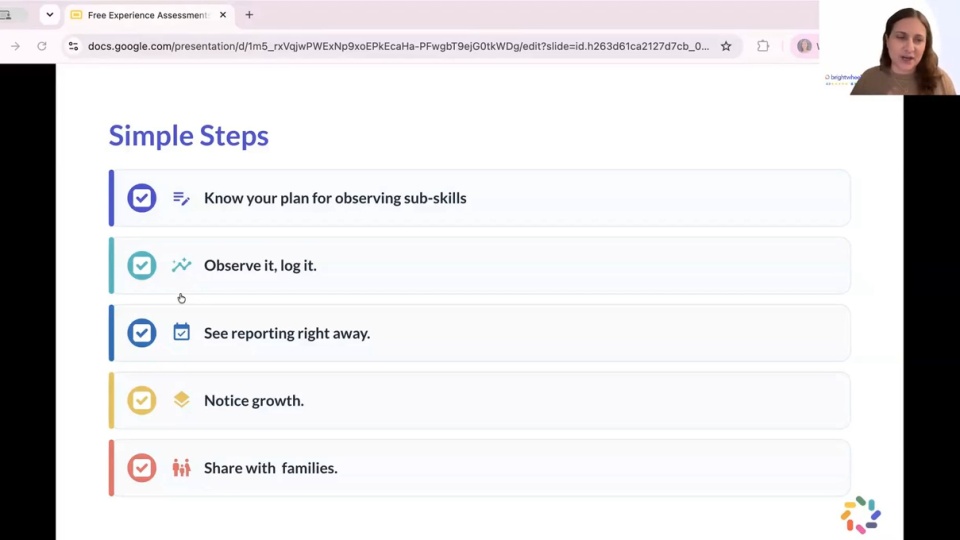
Task: Click the presenter webcam video thumbnail
Action: [x=890, y=48]
